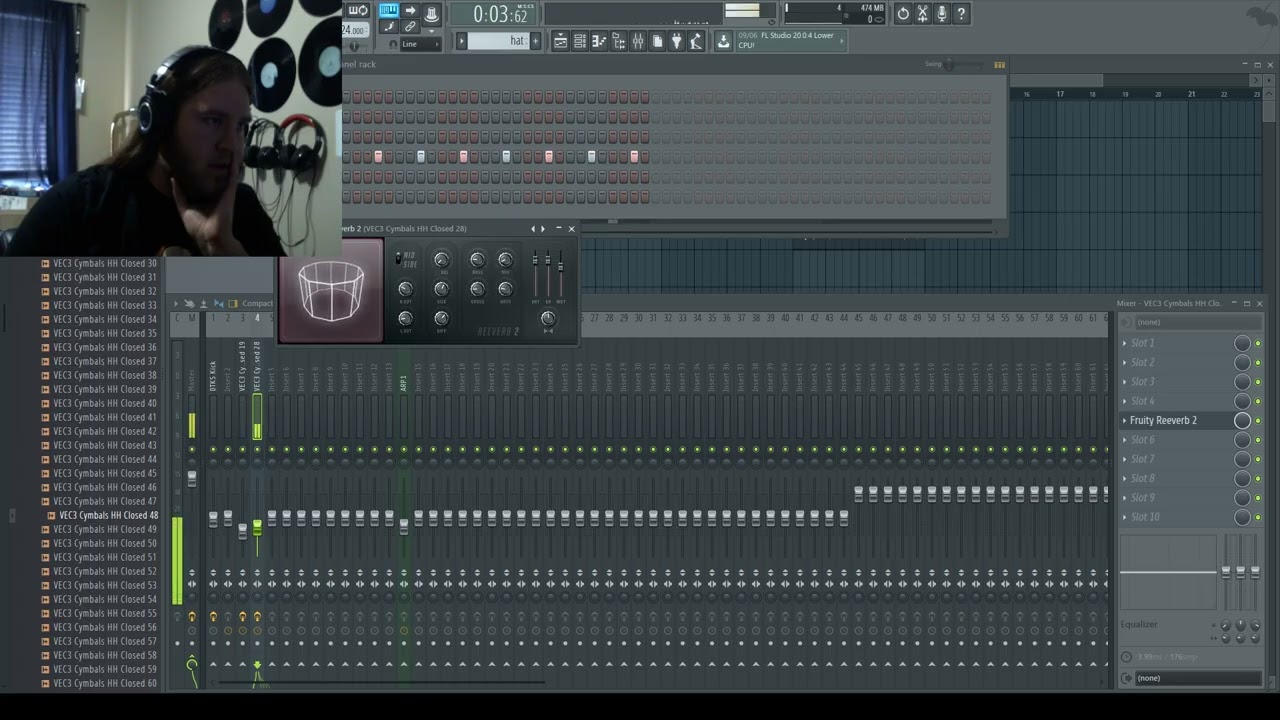This screenshot has height=720, width=1280.
Task: Click the hat pattern name field
Action: tap(498, 41)
